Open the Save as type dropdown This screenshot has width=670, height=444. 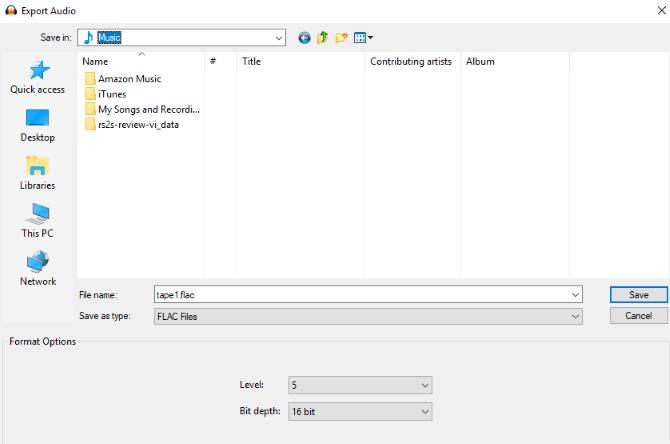coord(575,317)
